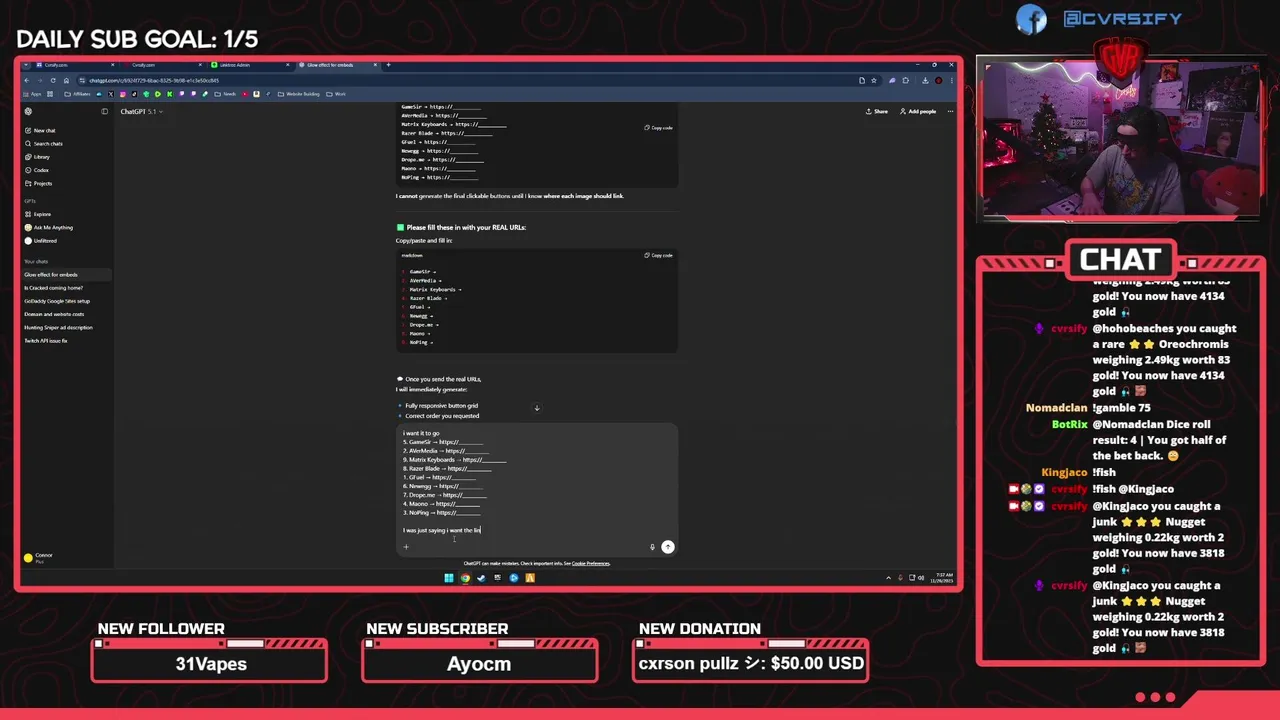The height and width of the screenshot is (720, 1280).
Task: Collapse the sidebar with the panel icon
Action: [x=104, y=111]
